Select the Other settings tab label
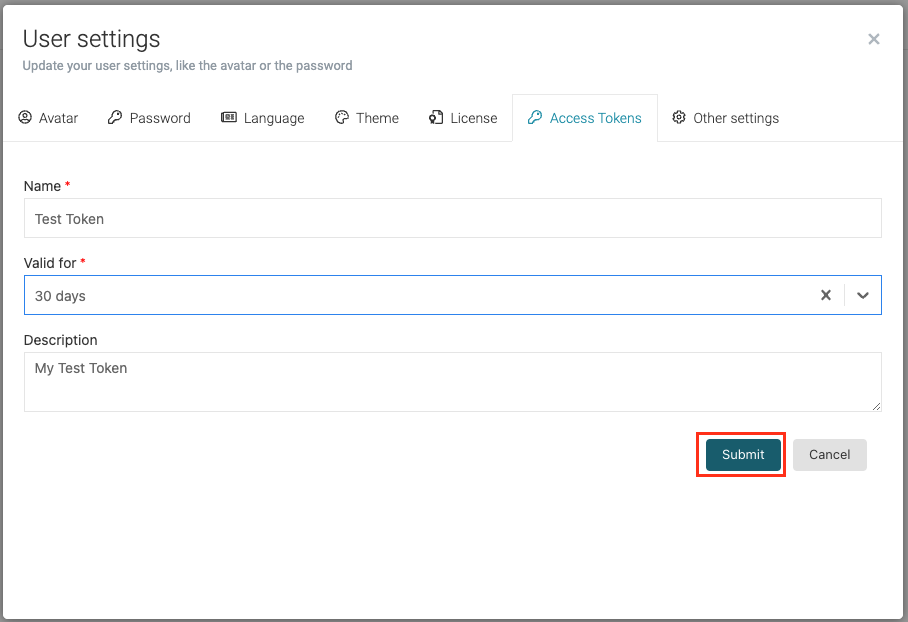The width and height of the screenshot is (908, 622). [x=736, y=118]
